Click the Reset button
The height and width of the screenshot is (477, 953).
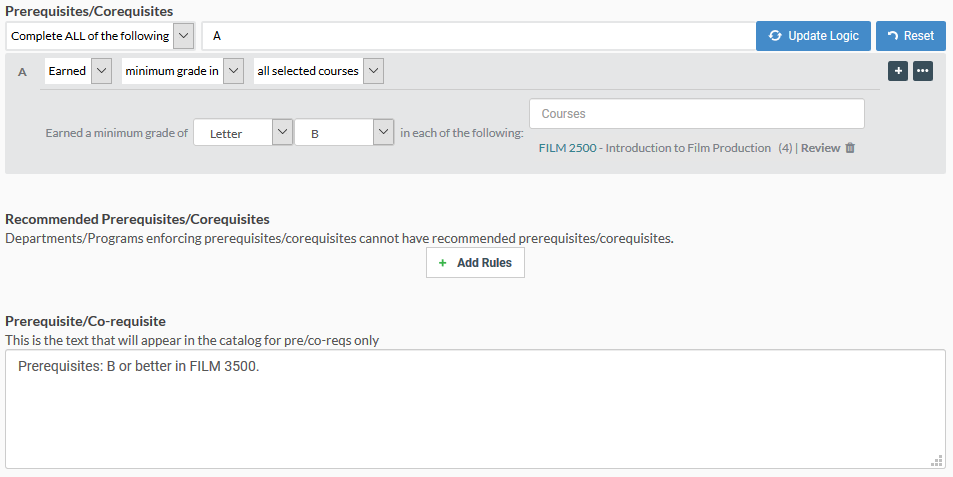pyautogui.click(x=910, y=36)
